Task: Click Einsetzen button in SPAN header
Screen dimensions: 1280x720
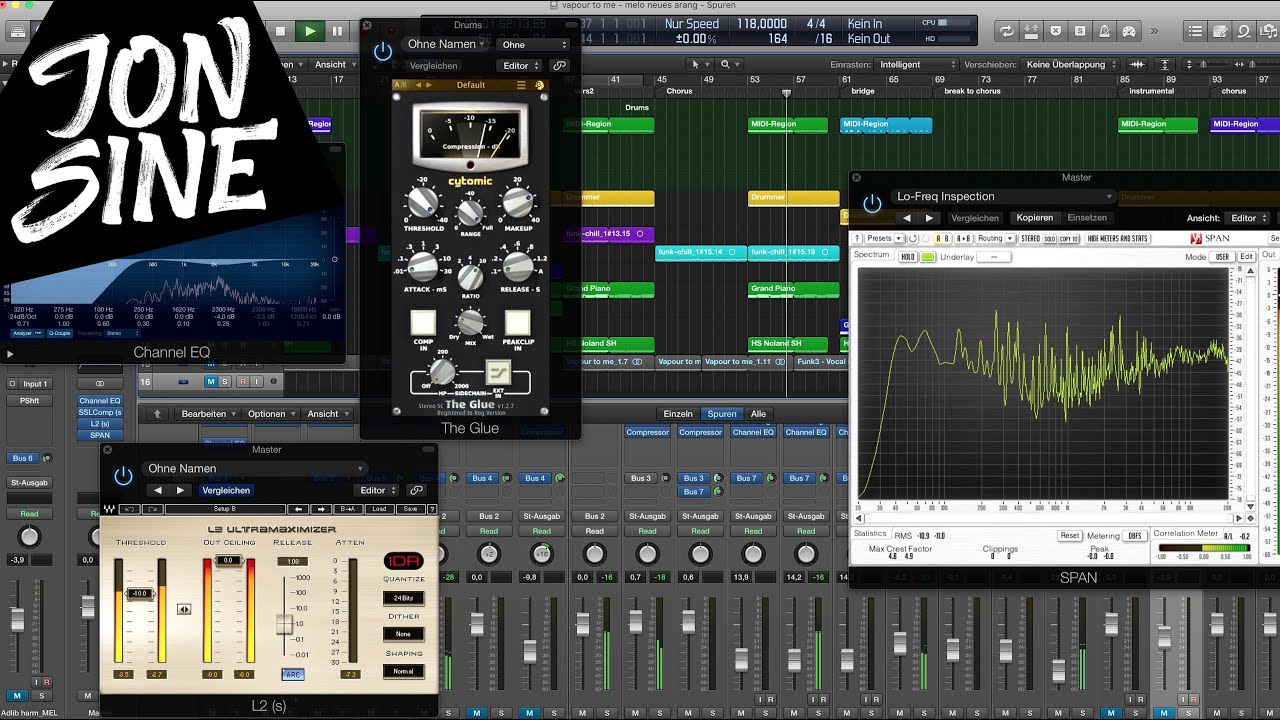Action: 1087,218
